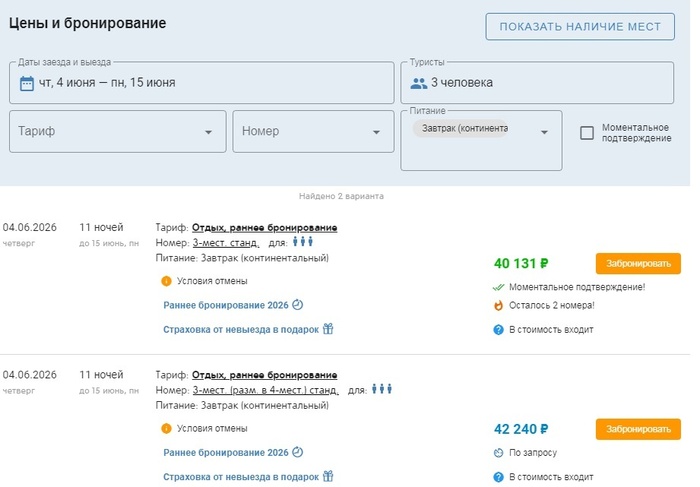Click the fire icon next to Осталось 2 номера
Viewport: 700px width, 487px height.
498,306
